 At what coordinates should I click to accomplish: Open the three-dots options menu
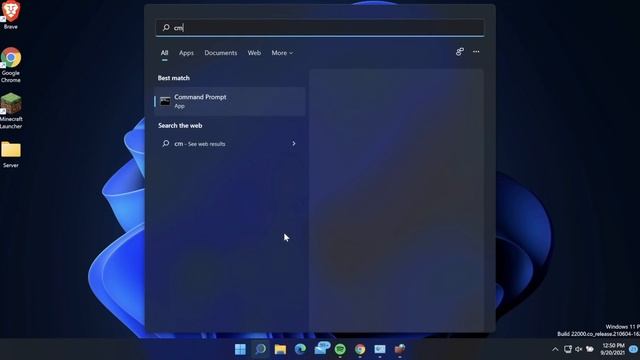pyautogui.click(x=476, y=52)
